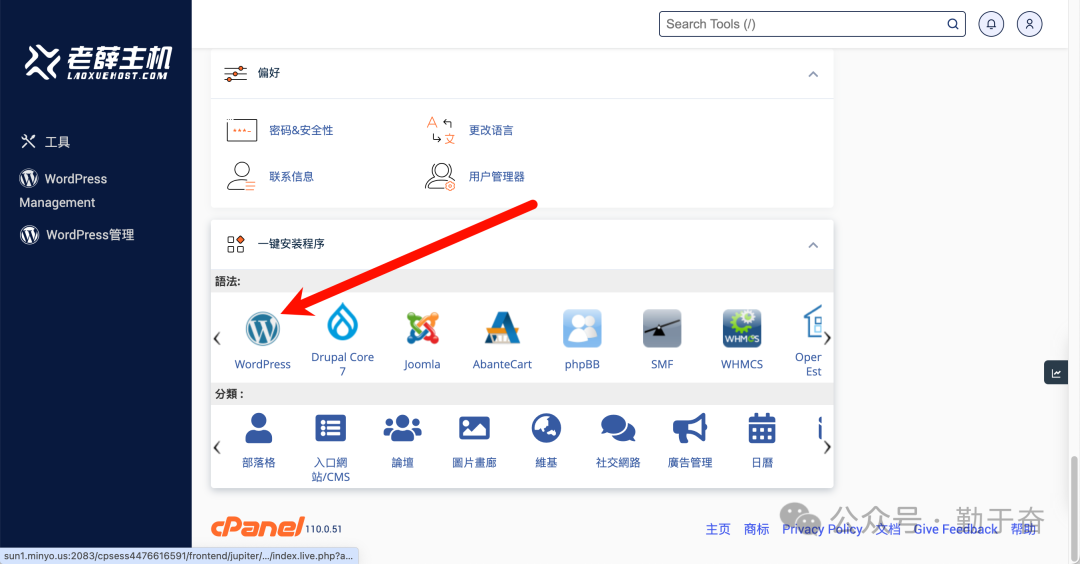
Task: Select the WHMCS installer icon
Action: (x=742, y=329)
